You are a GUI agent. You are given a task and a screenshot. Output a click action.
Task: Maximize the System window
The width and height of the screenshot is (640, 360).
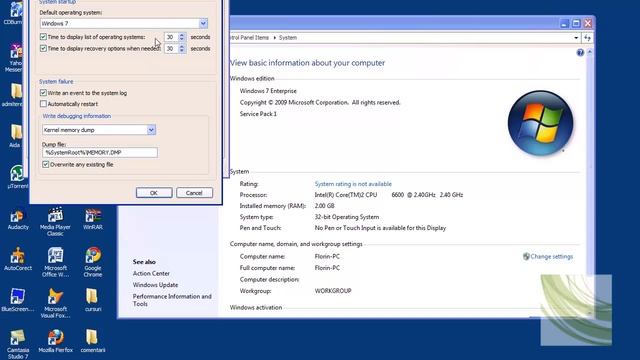(576, 24)
